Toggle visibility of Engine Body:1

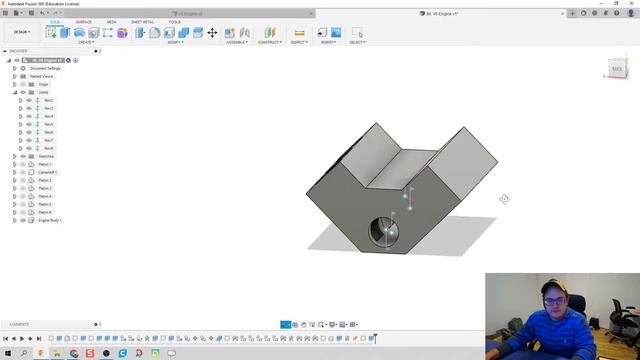[23, 220]
